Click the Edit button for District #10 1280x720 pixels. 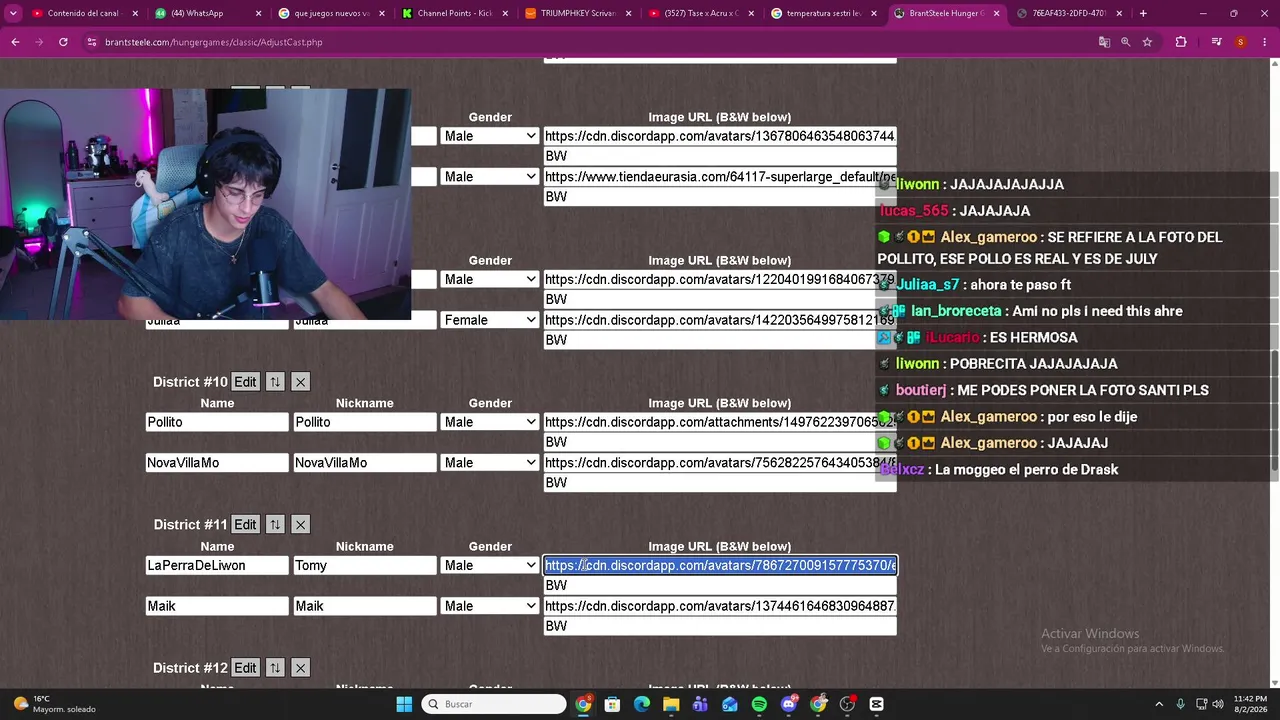[x=245, y=382]
